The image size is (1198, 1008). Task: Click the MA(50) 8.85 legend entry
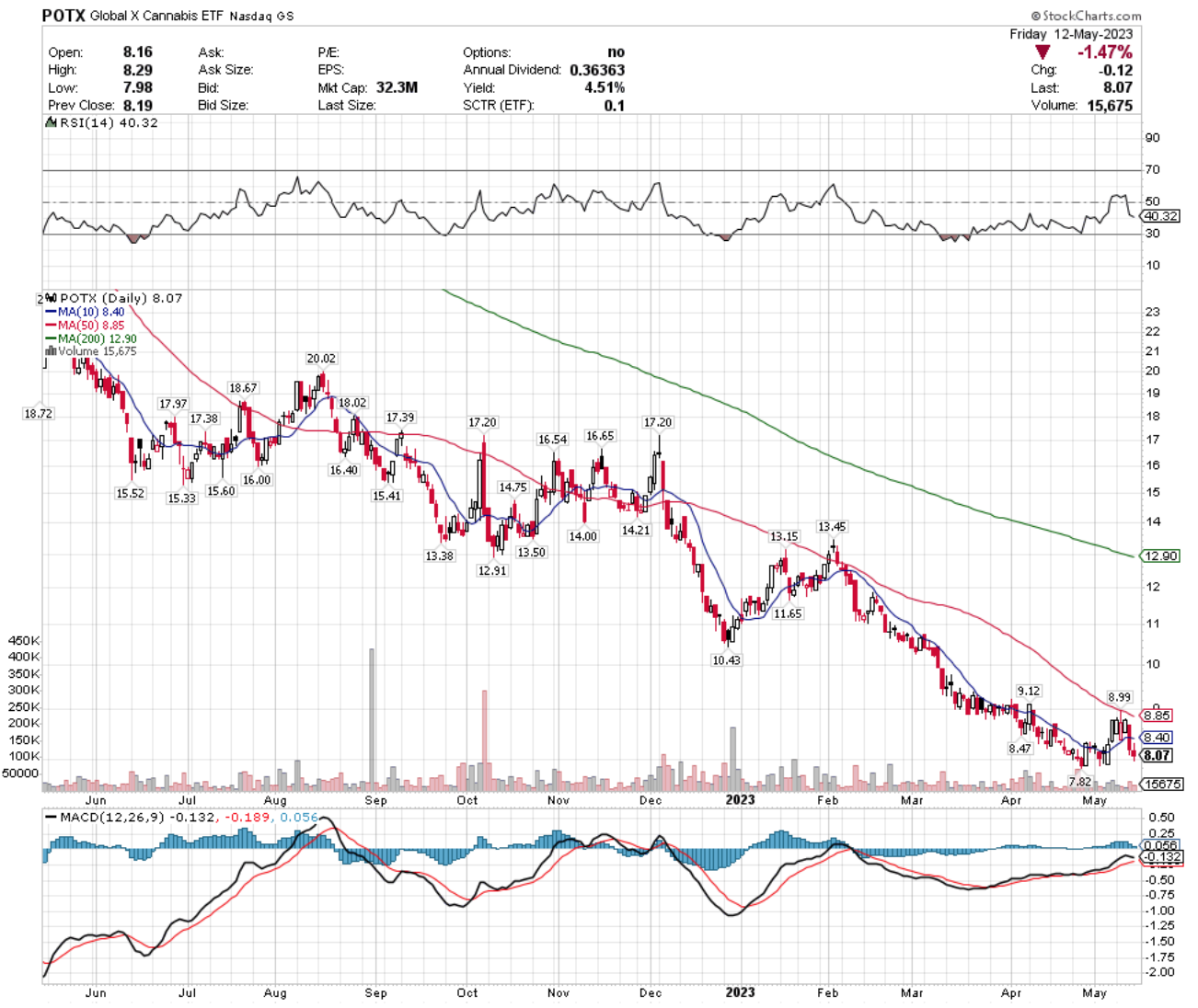click(x=86, y=326)
